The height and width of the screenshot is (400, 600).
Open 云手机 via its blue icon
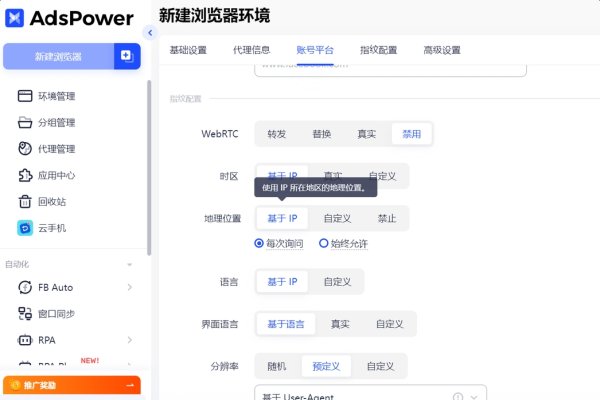[25, 228]
